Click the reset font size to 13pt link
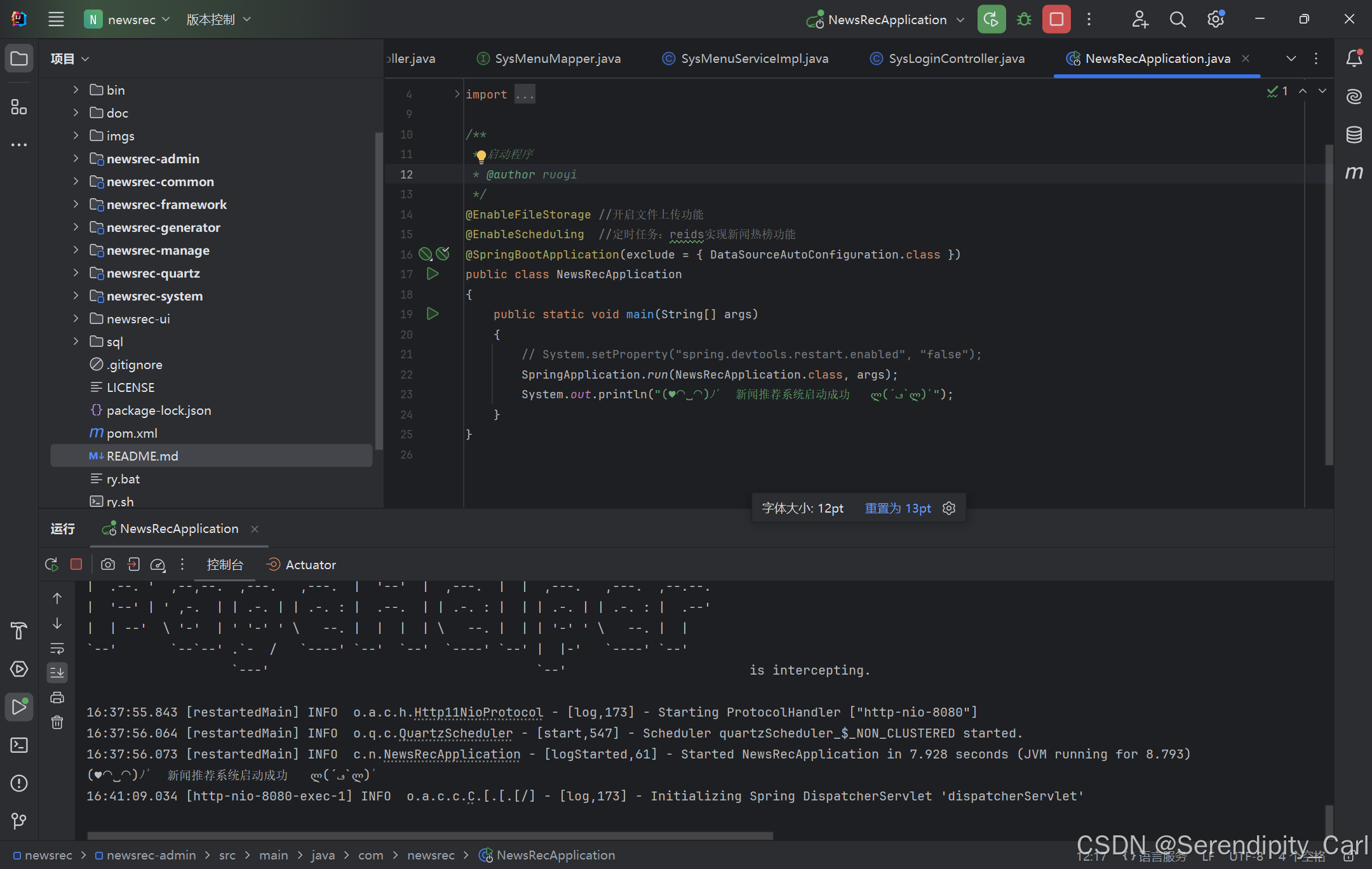 coord(898,508)
